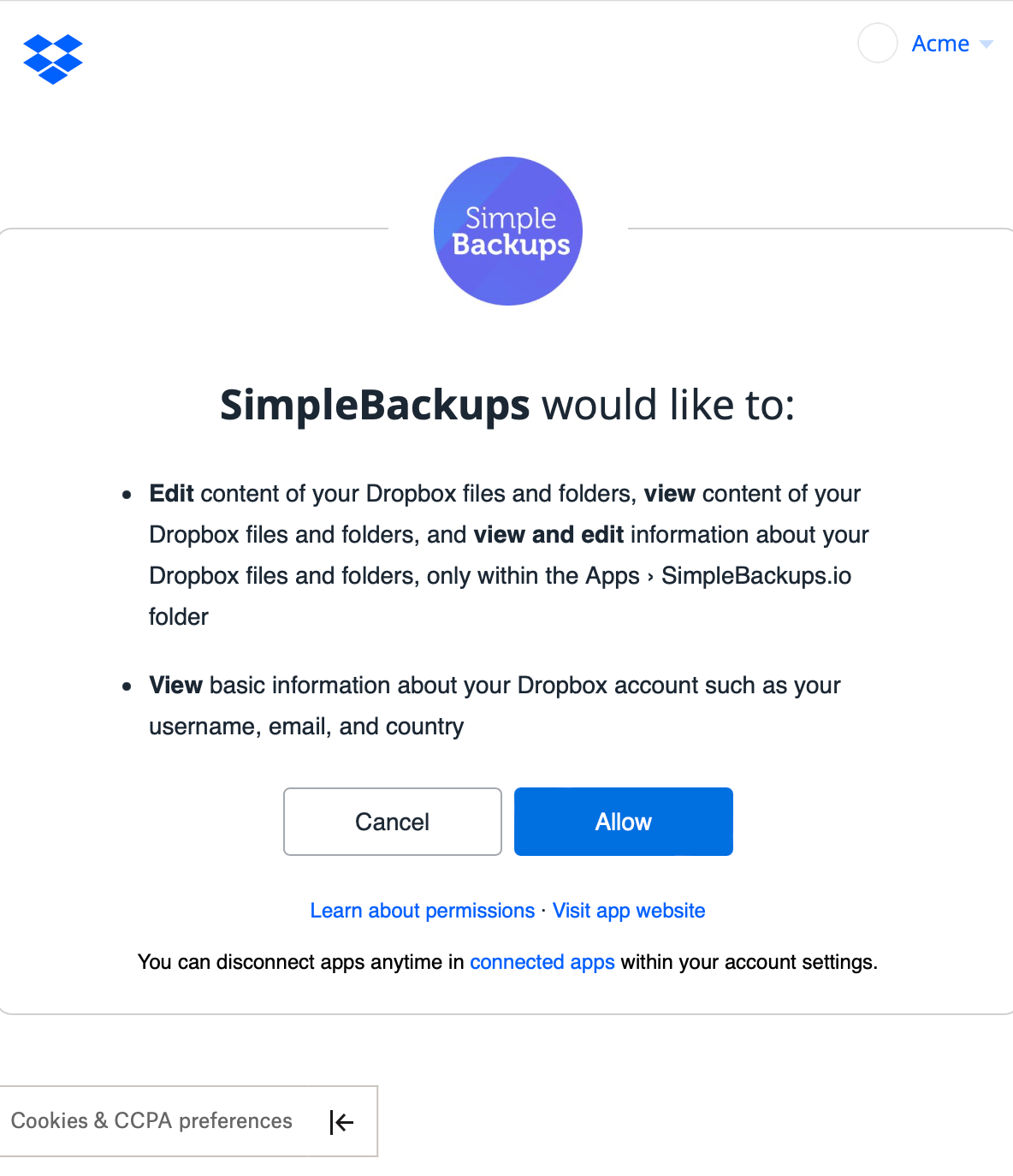This screenshot has height=1176, width=1013.
Task: Open Cookies & CCPA preferences
Action: click(x=152, y=1121)
